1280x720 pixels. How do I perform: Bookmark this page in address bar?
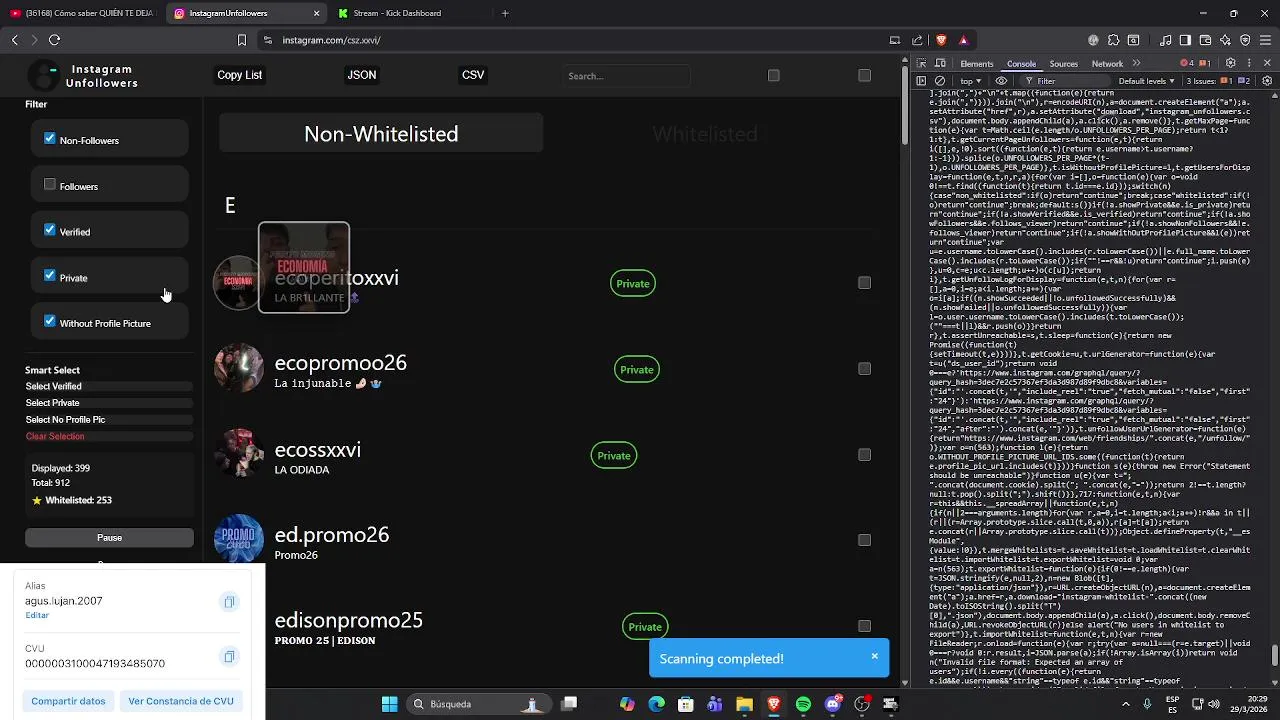[241, 40]
